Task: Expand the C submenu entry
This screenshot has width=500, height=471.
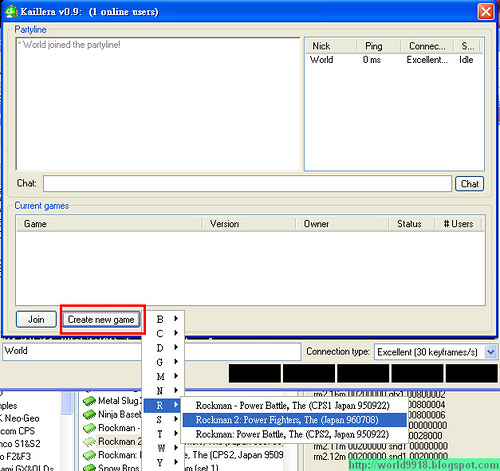Action: point(163,333)
